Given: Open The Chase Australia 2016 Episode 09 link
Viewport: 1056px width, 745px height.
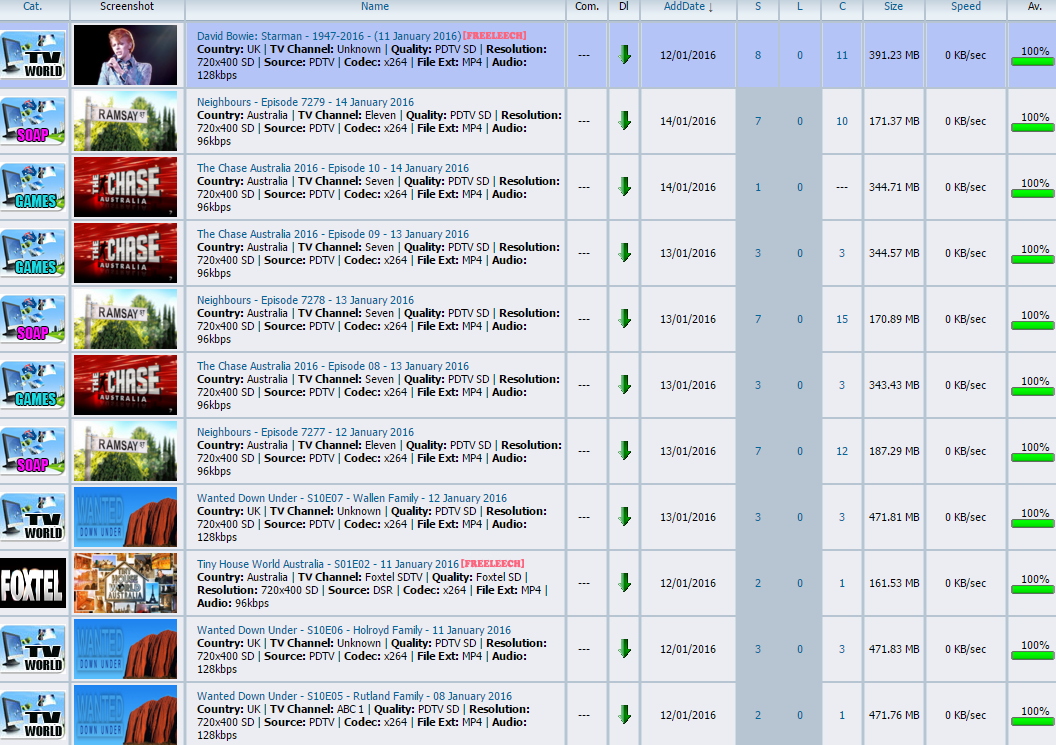Looking at the screenshot, I should point(333,234).
